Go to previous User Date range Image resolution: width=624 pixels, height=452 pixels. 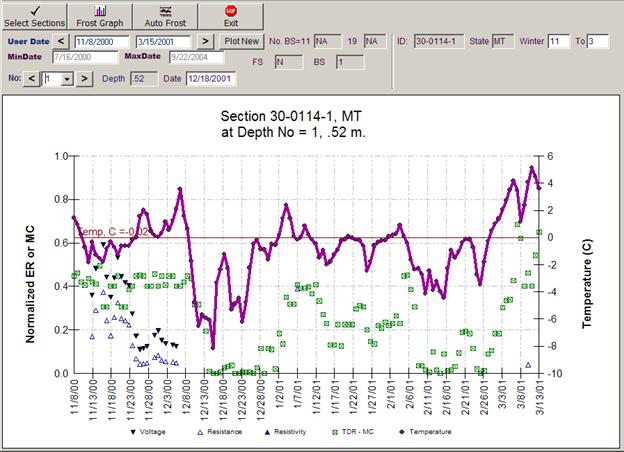61,41
